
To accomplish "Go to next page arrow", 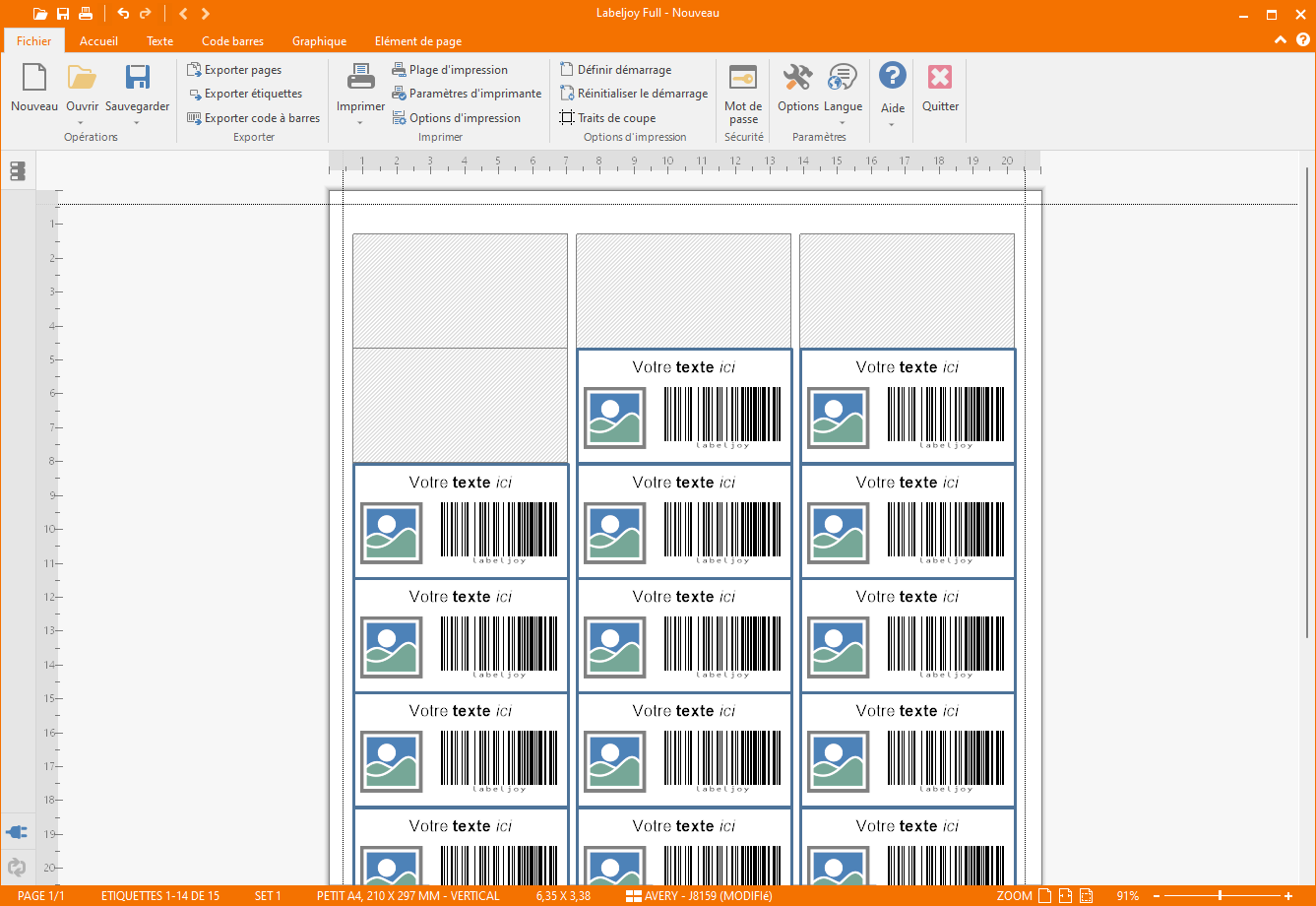I will tap(205, 14).
